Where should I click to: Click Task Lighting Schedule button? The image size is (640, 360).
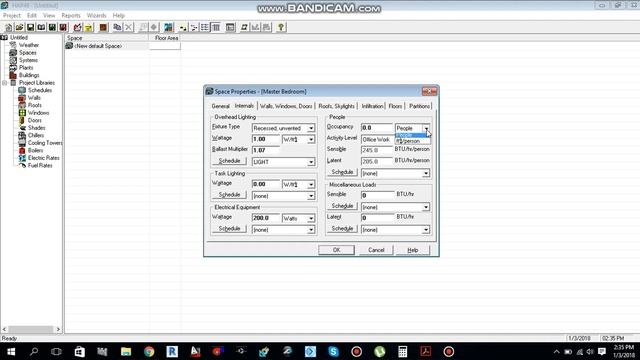[x=229, y=195]
